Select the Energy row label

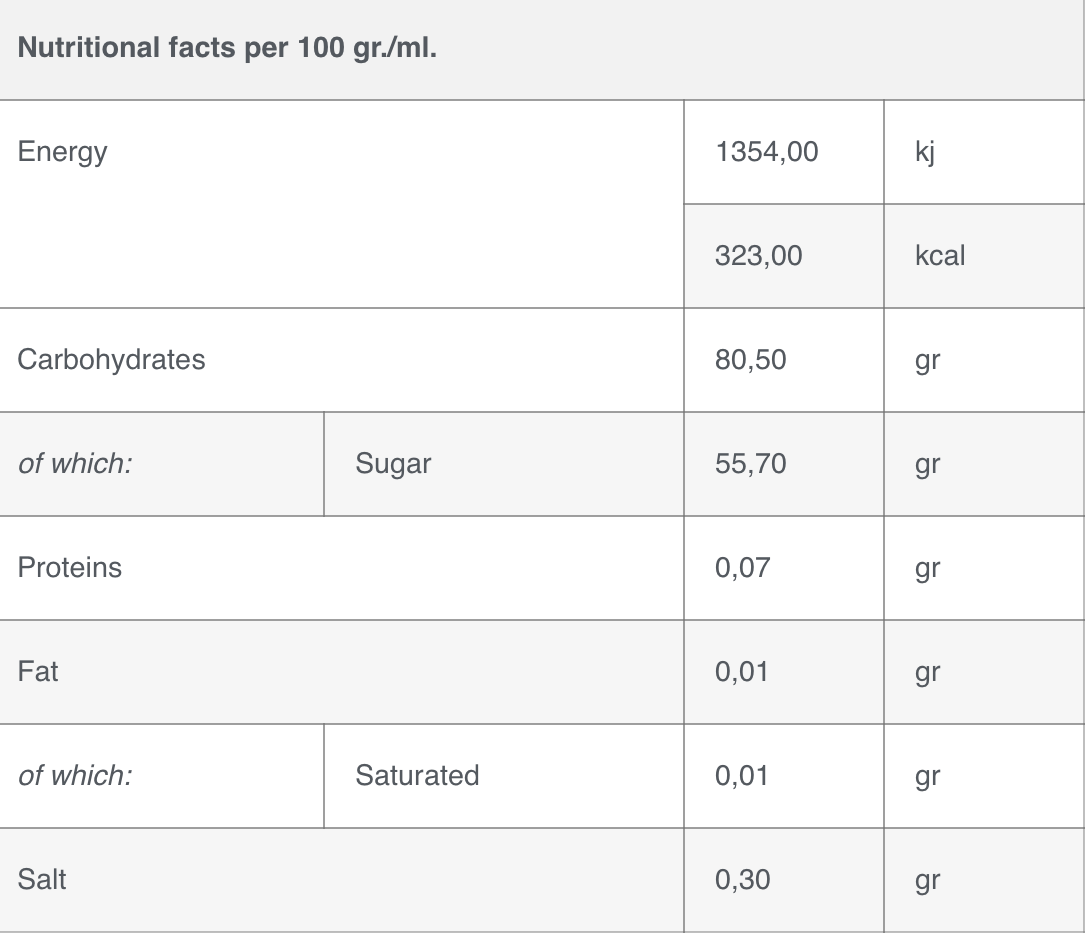click(62, 152)
